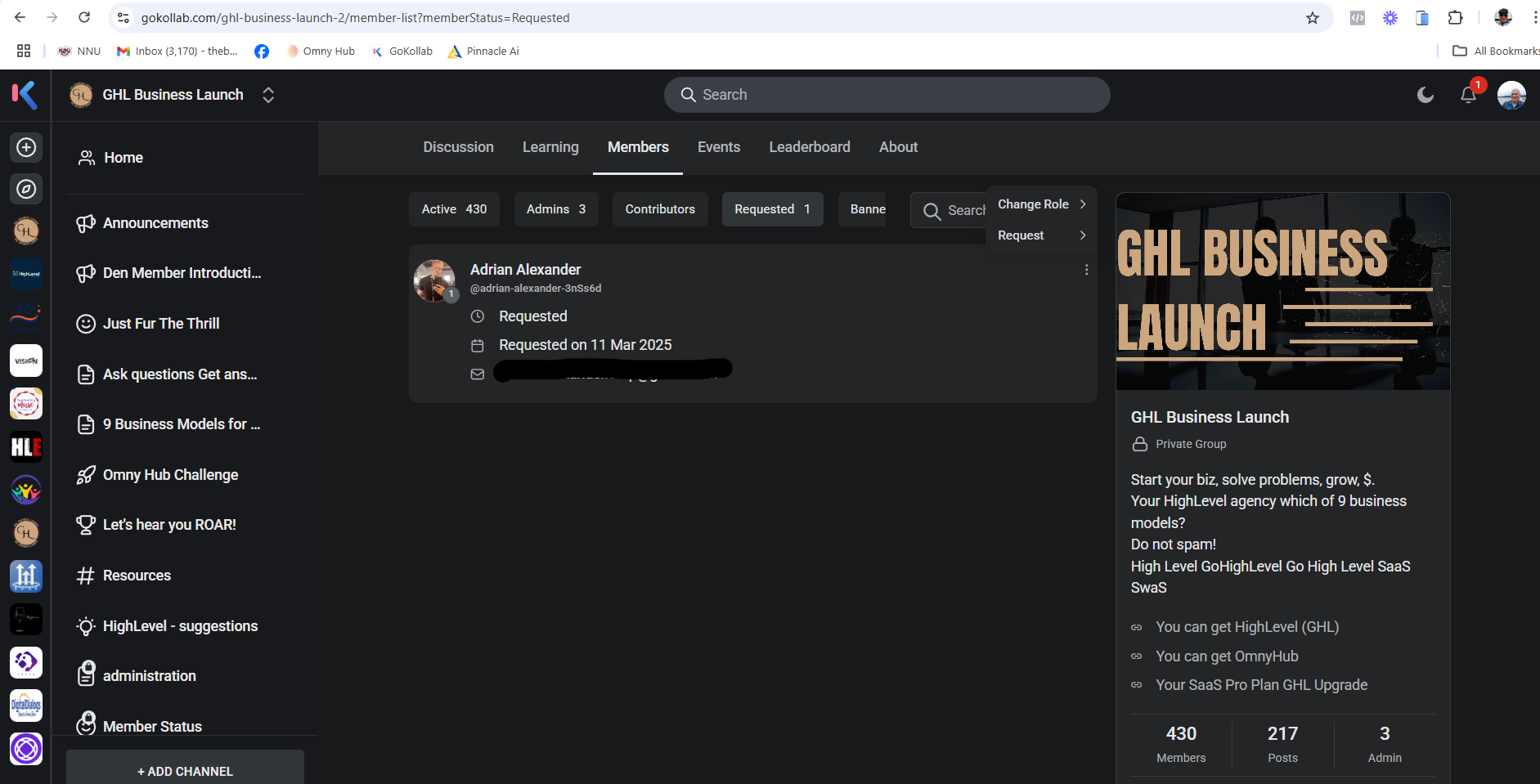
Task: Click the GHL Business Launch banner image
Action: [1282, 291]
